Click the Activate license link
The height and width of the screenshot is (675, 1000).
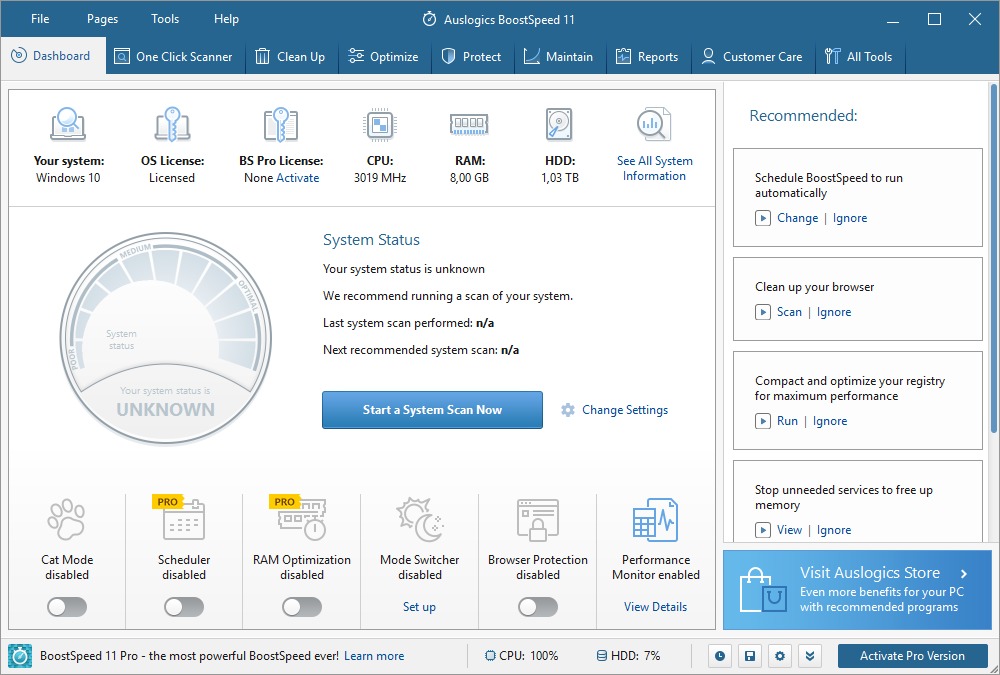click(298, 178)
